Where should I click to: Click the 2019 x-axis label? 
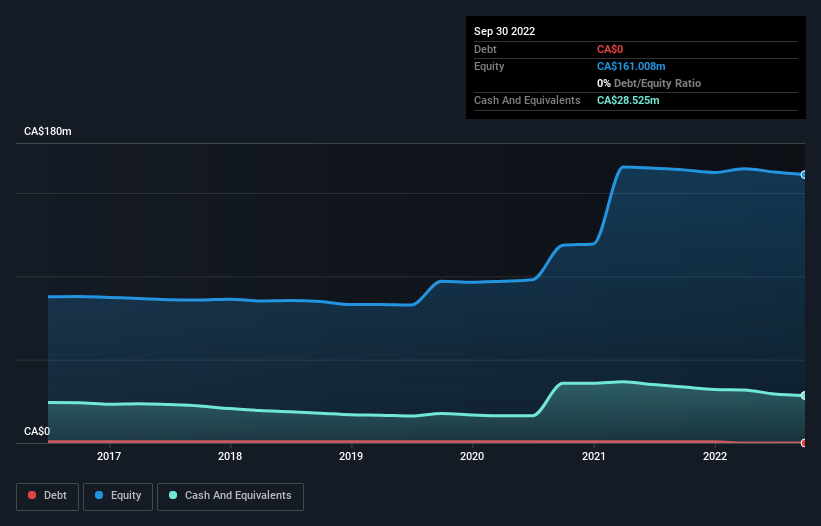(x=351, y=456)
